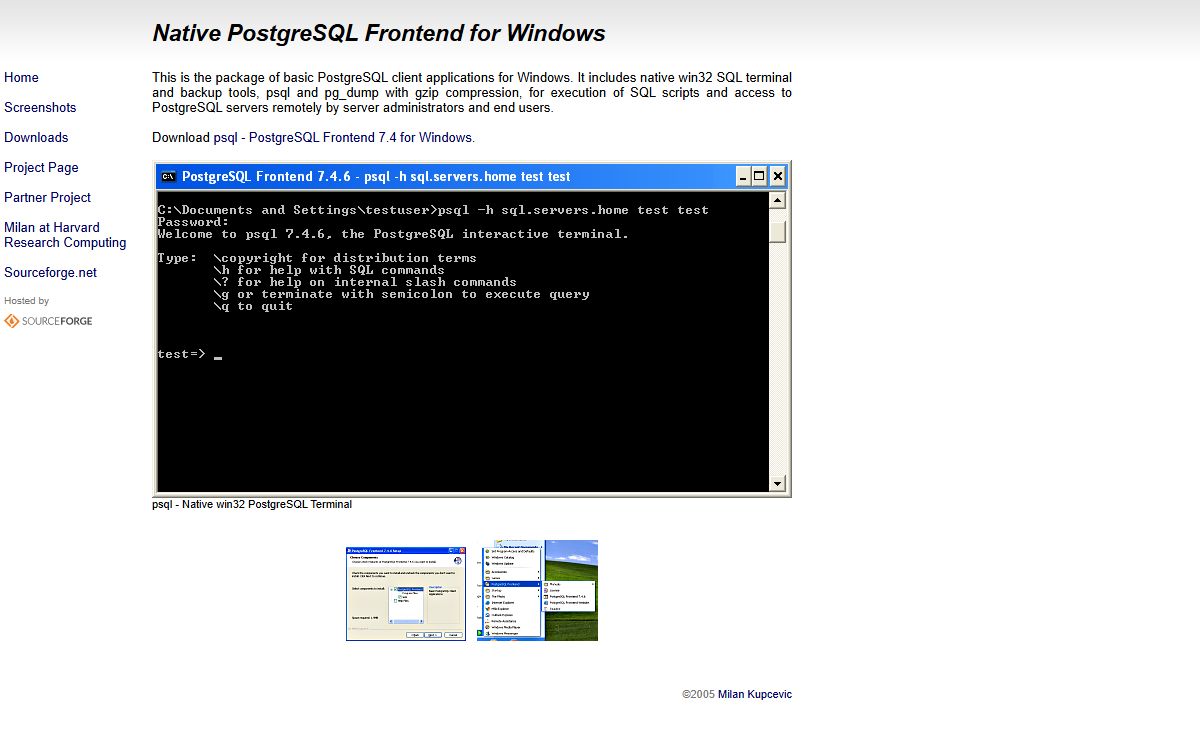This screenshot has width=1200, height=740.
Task: Click the terminal scrollbar down arrow
Action: coord(777,484)
